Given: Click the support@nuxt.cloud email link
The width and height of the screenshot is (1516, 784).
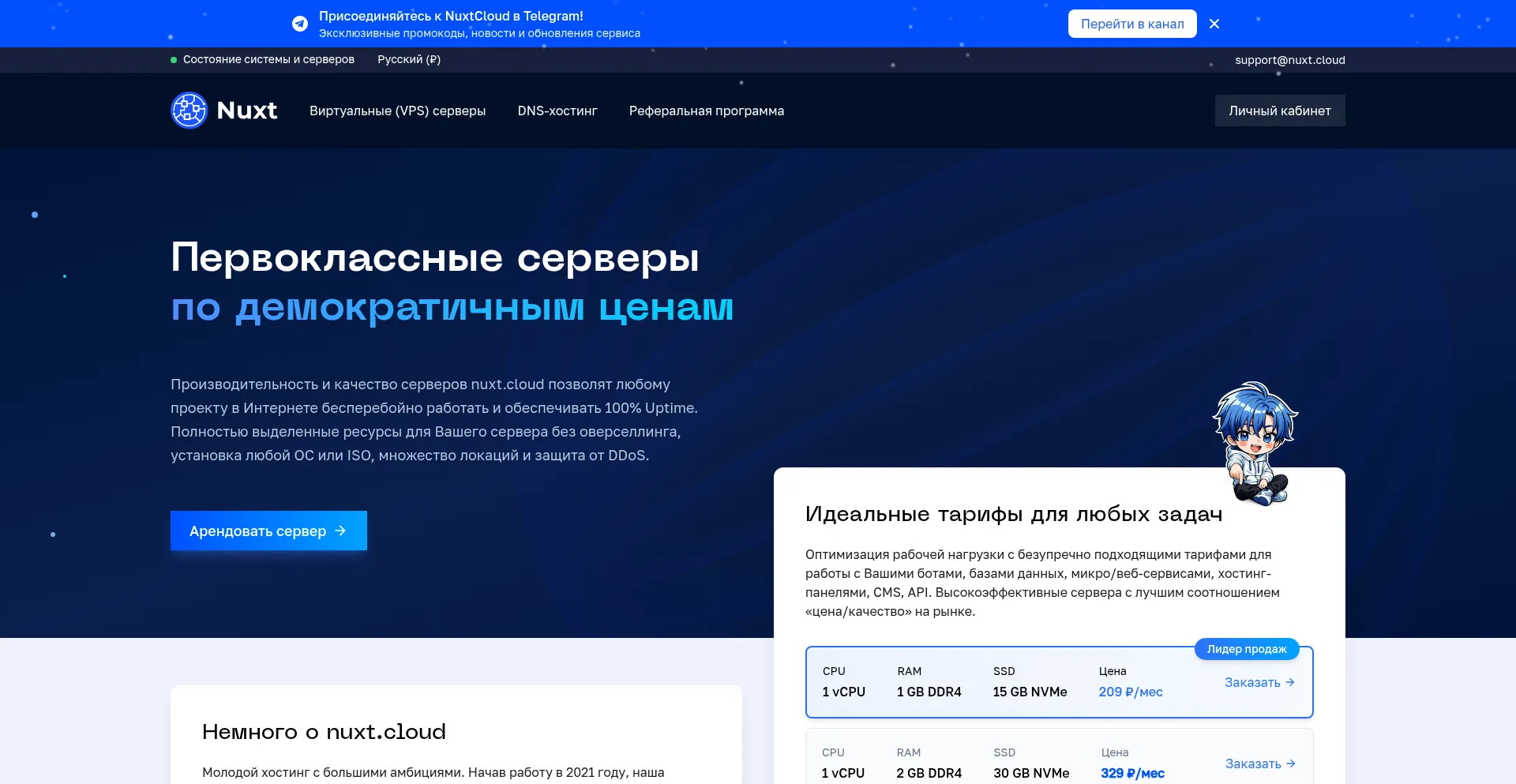Looking at the screenshot, I should pyautogui.click(x=1289, y=60).
